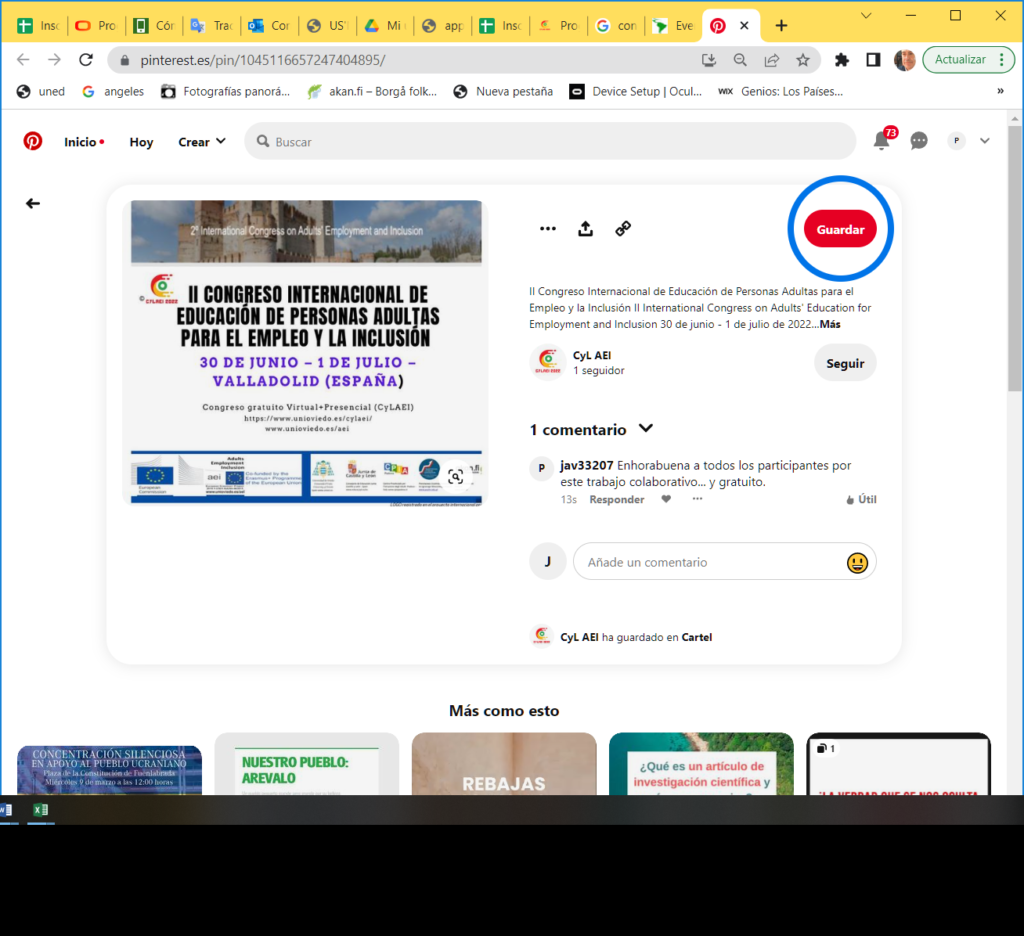Screen dimensions: 1024x936
Task: Click the page vertical scrollbar thumb
Action: pyautogui.click(x=1014, y=259)
